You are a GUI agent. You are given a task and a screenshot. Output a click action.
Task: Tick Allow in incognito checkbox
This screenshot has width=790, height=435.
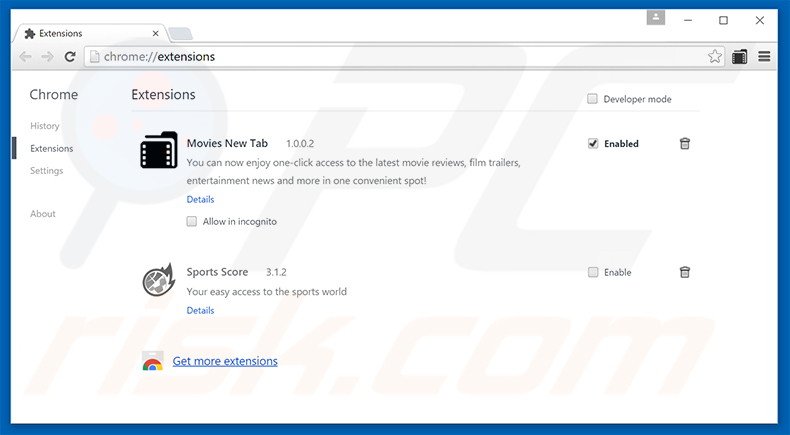[191, 221]
